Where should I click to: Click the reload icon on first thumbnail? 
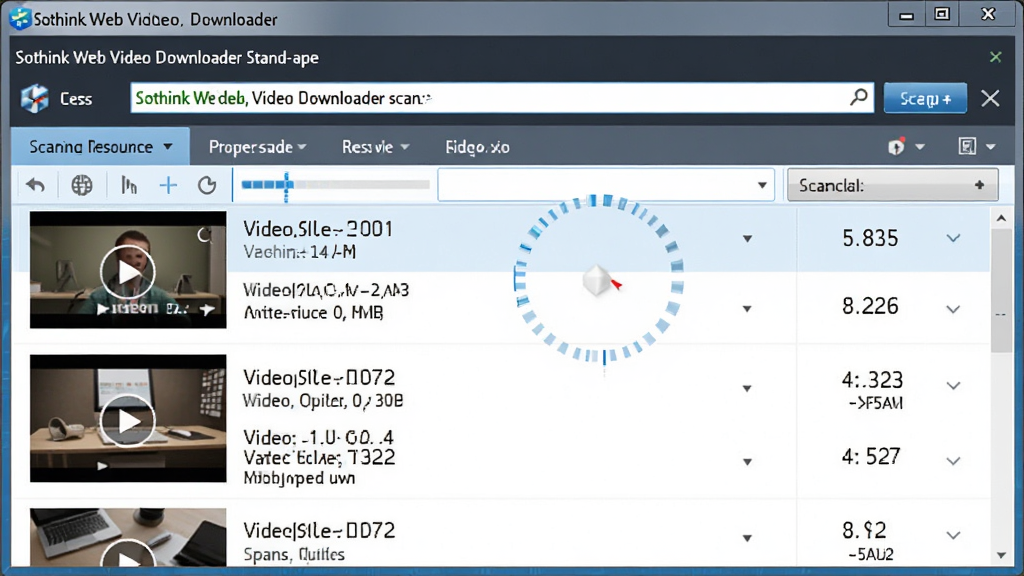pos(204,234)
